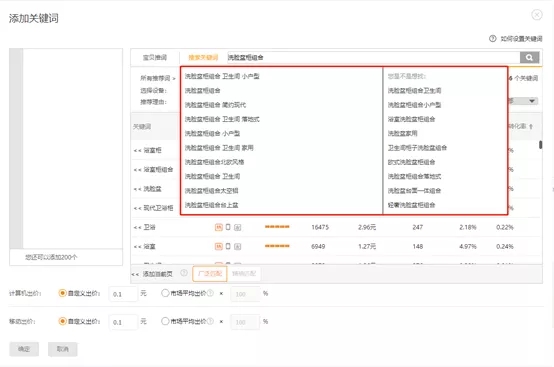The image size is (554, 367).
Task: Select 浴室洗脸盆柜组合 under 您是不是想找
Action: pos(412,119)
